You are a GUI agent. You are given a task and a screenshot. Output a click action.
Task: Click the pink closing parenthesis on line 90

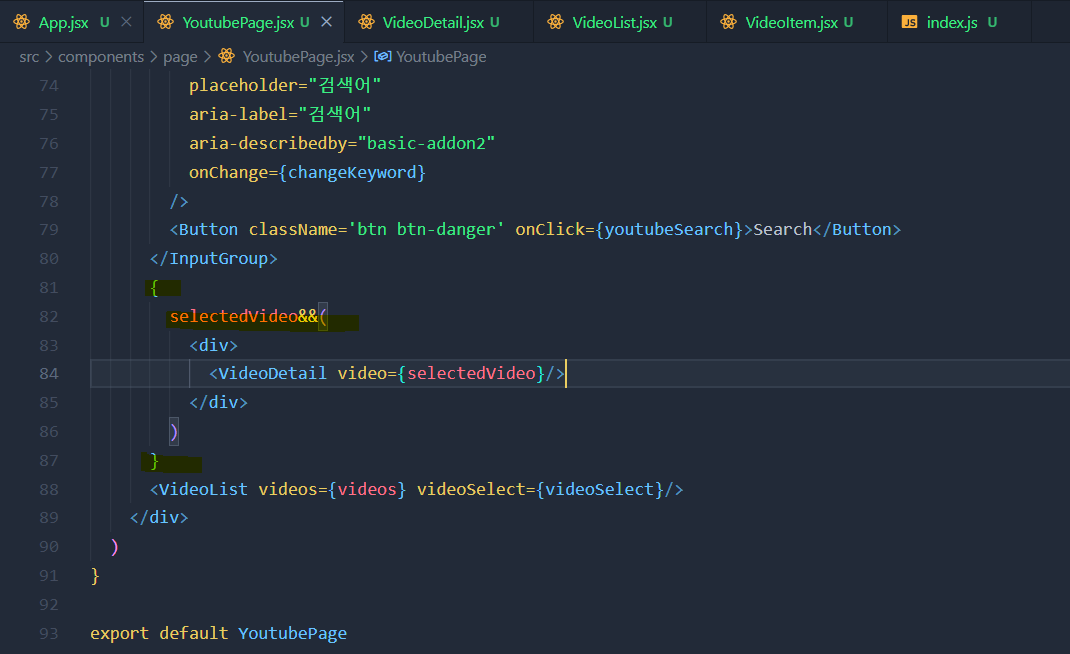[x=115, y=547]
